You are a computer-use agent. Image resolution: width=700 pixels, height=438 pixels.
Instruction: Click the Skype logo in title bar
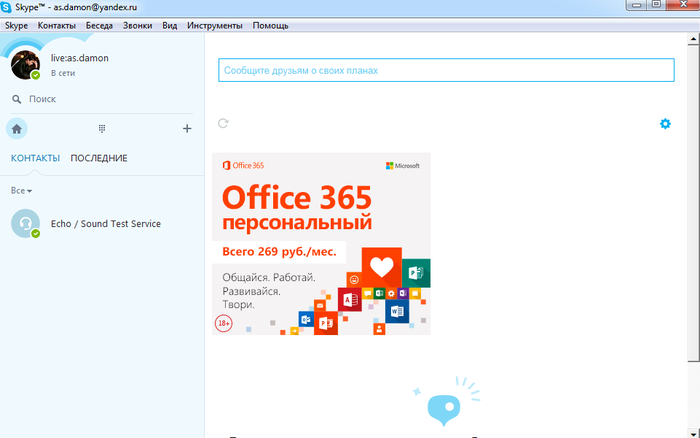tap(6, 7)
